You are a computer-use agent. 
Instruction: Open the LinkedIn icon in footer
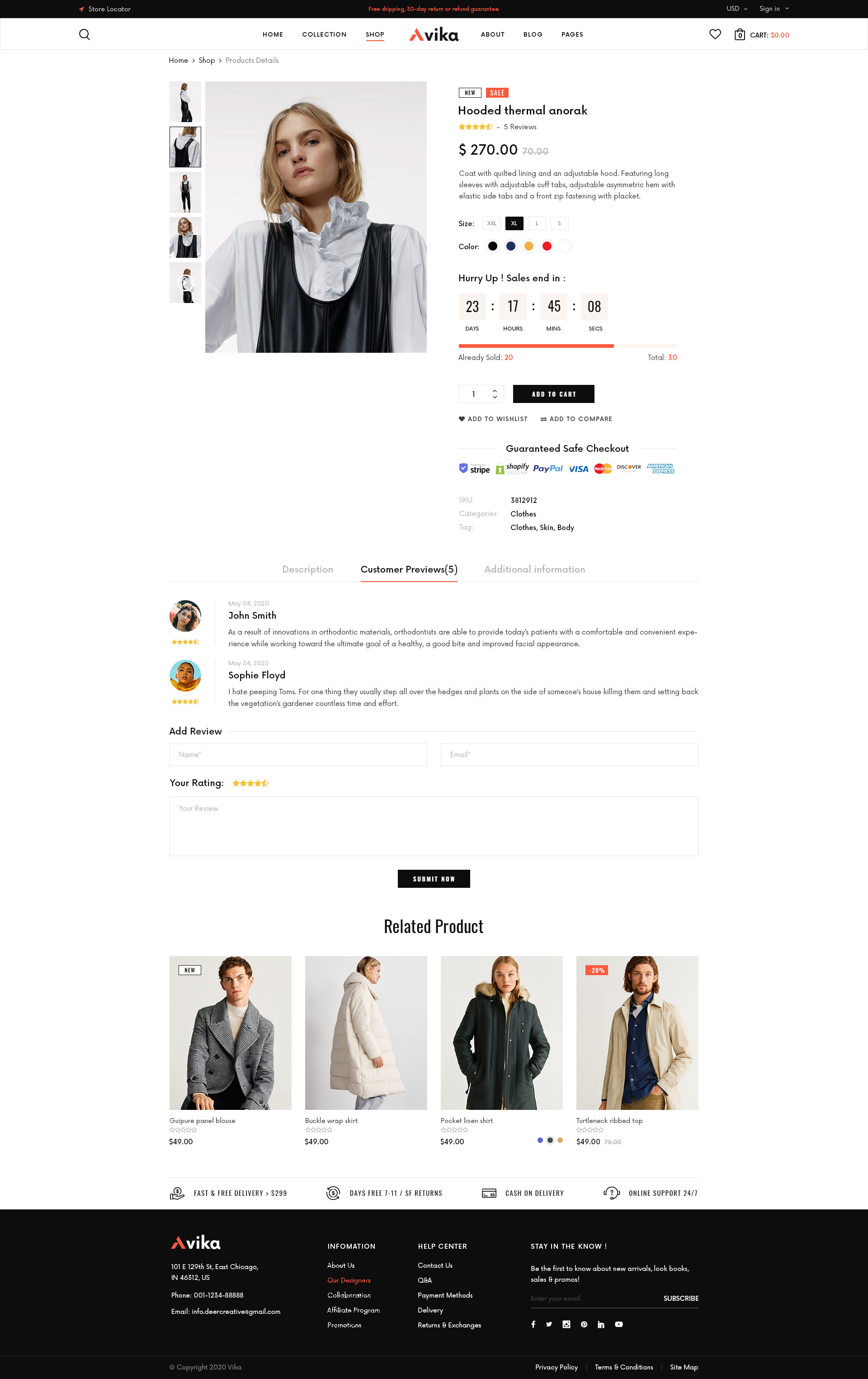pos(601,1324)
